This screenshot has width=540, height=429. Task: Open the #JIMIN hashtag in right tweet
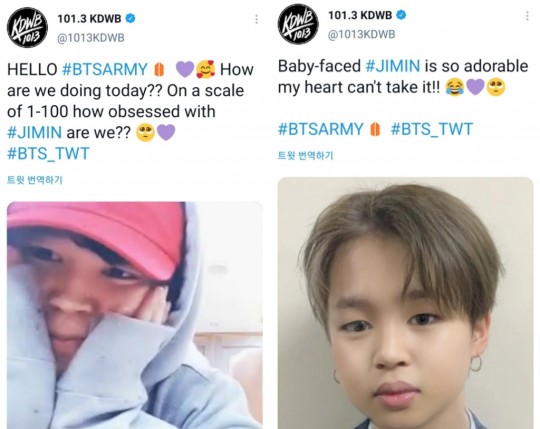pyautogui.click(x=393, y=66)
